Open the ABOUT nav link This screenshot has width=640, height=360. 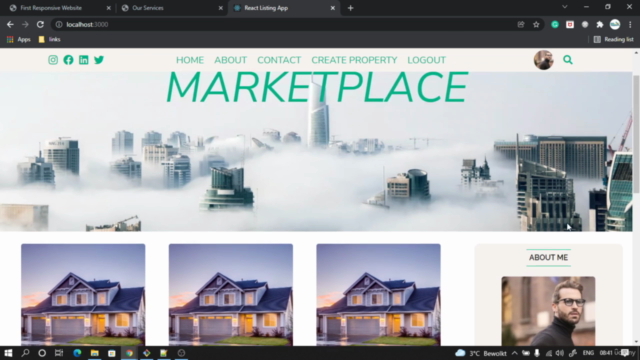[x=231, y=60]
